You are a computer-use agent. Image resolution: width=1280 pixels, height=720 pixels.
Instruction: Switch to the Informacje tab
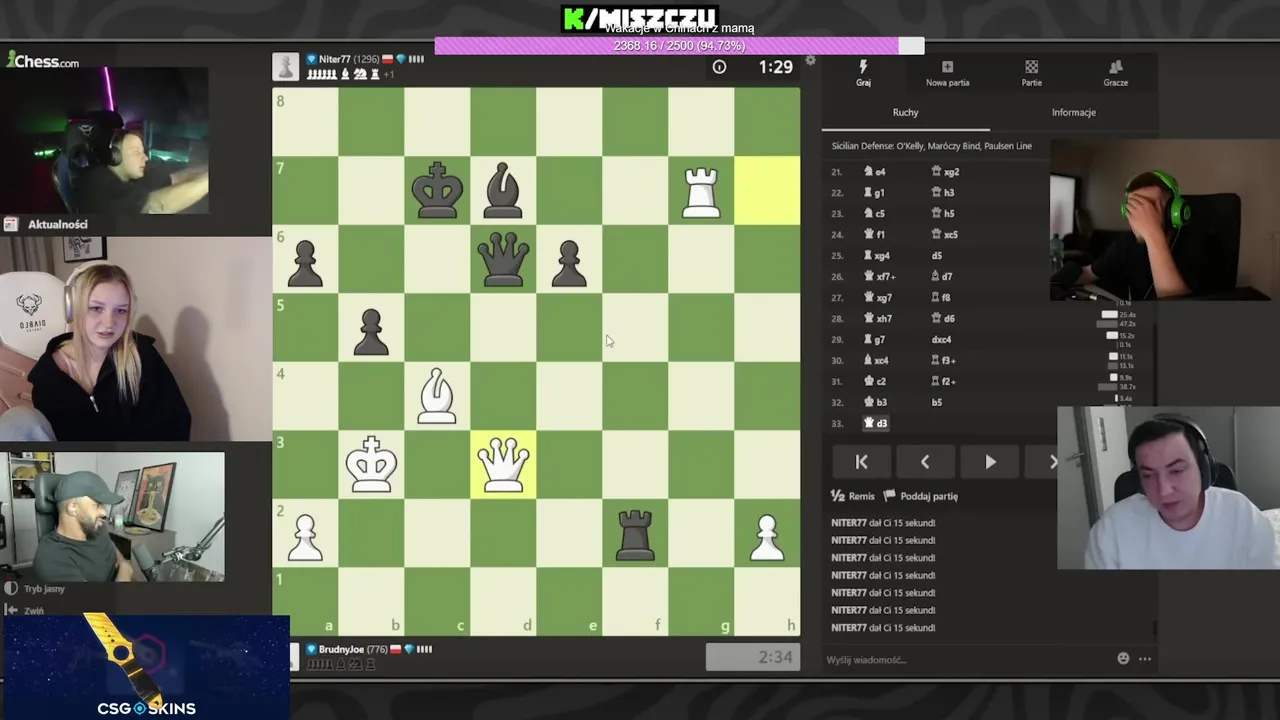pos(1073,113)
